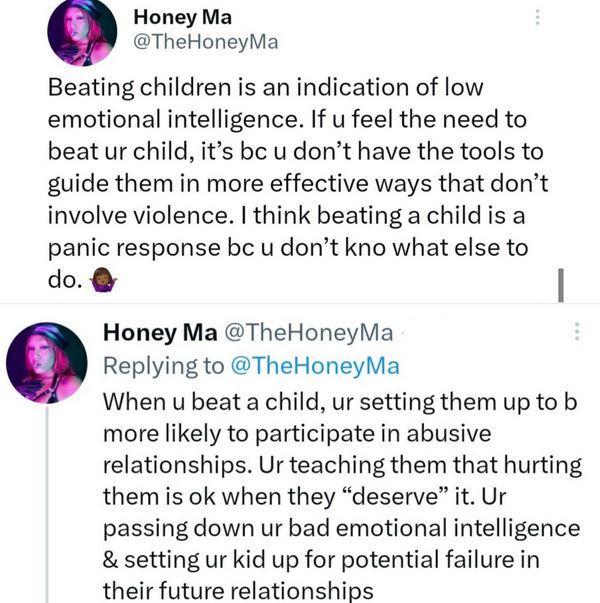Screen dimensions: 600x603
Task: Open the reply tweet's three-dot options menu
Action: click(x=577, y=332)
